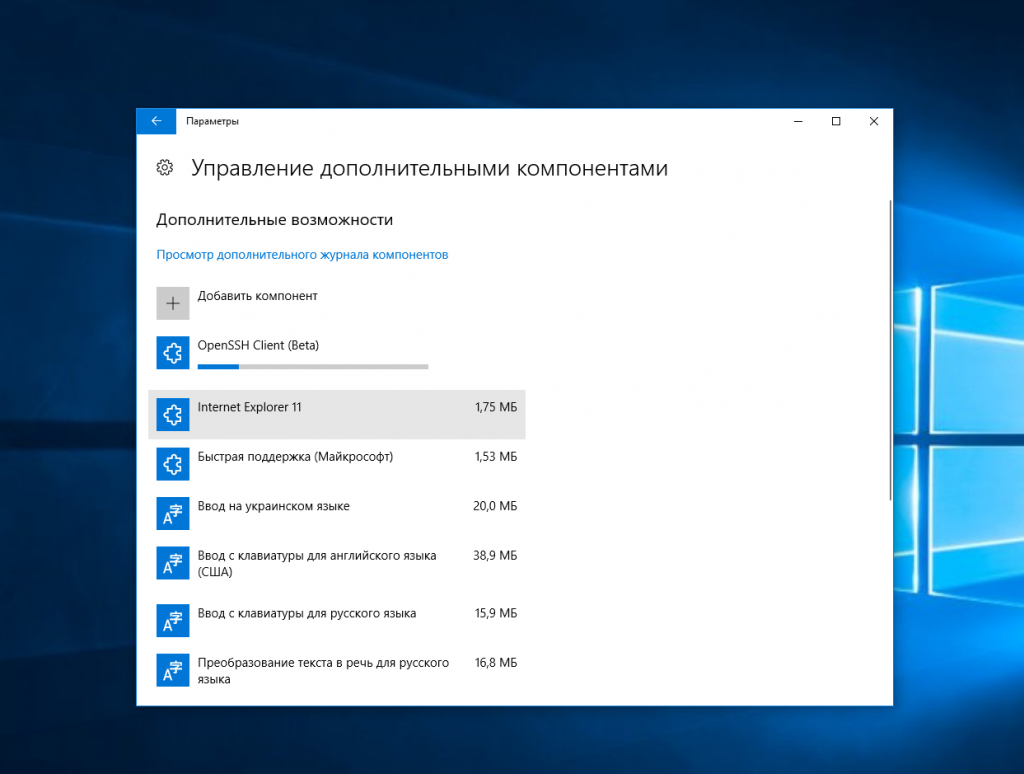Image resolution: width=1024 pixels, height=774 pixels.
Task: Click the OpenSSH Client puzzle icon
Action: [173, 352]
